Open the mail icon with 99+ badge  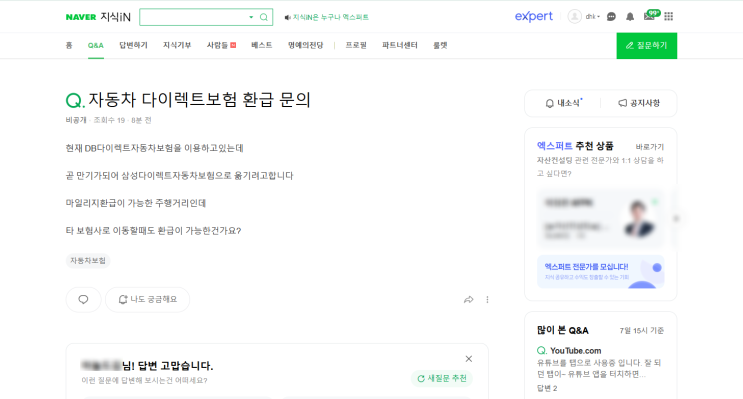coord(651,15)
